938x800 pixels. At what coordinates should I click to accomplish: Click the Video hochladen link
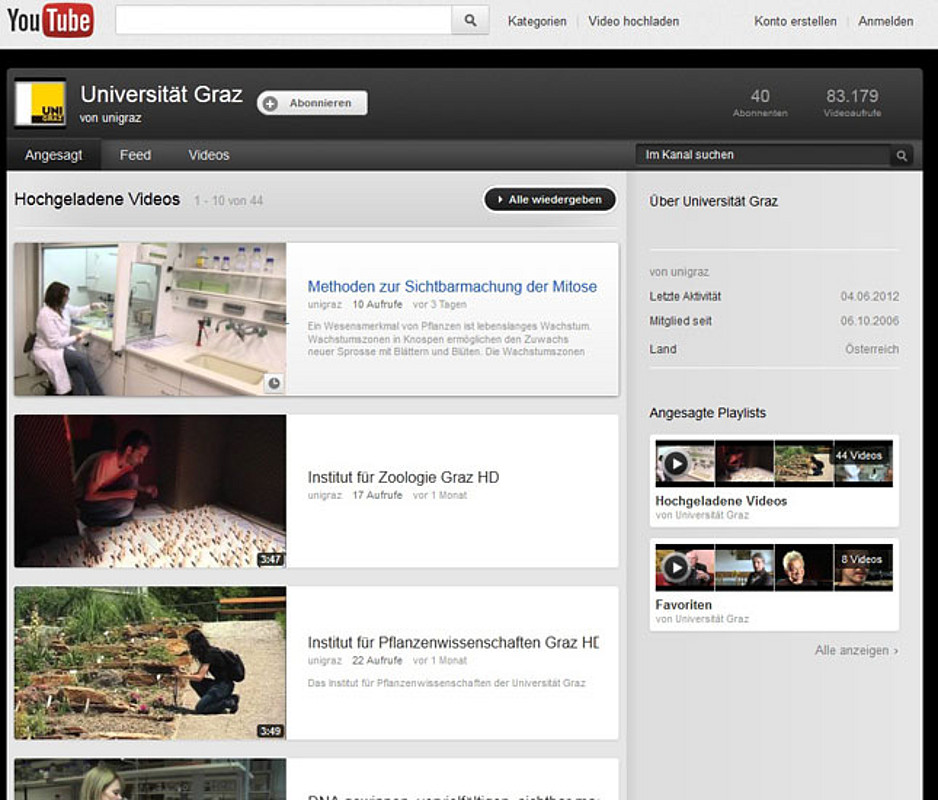633,21
